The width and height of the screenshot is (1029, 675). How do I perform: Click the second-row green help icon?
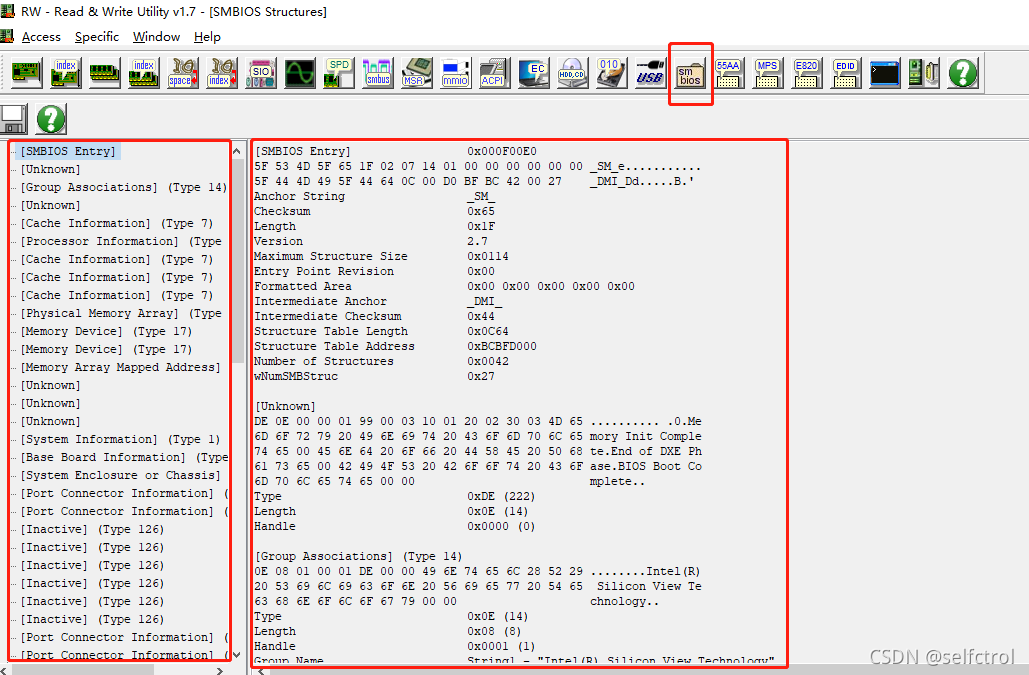[51, 119]
